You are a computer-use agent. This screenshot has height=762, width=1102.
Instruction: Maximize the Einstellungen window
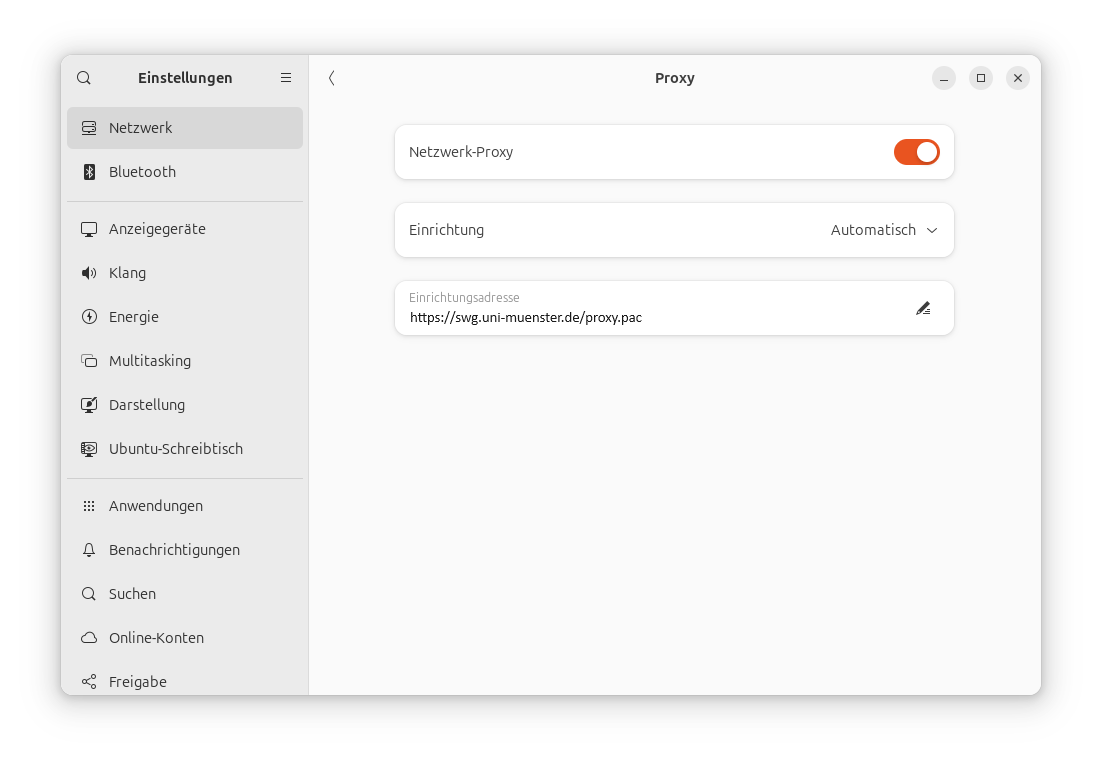981,78
